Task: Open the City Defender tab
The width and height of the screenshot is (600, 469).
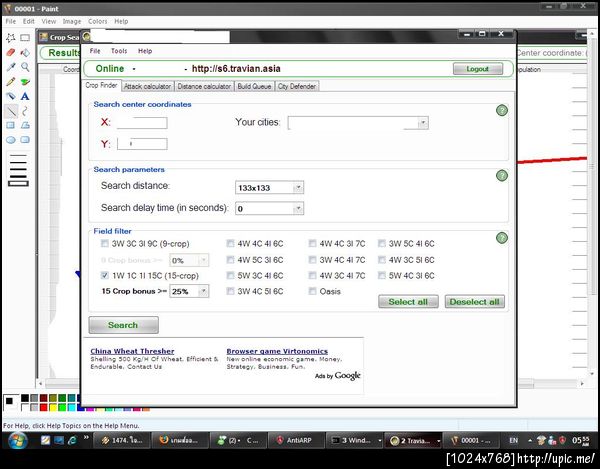Action: [297, 86]
